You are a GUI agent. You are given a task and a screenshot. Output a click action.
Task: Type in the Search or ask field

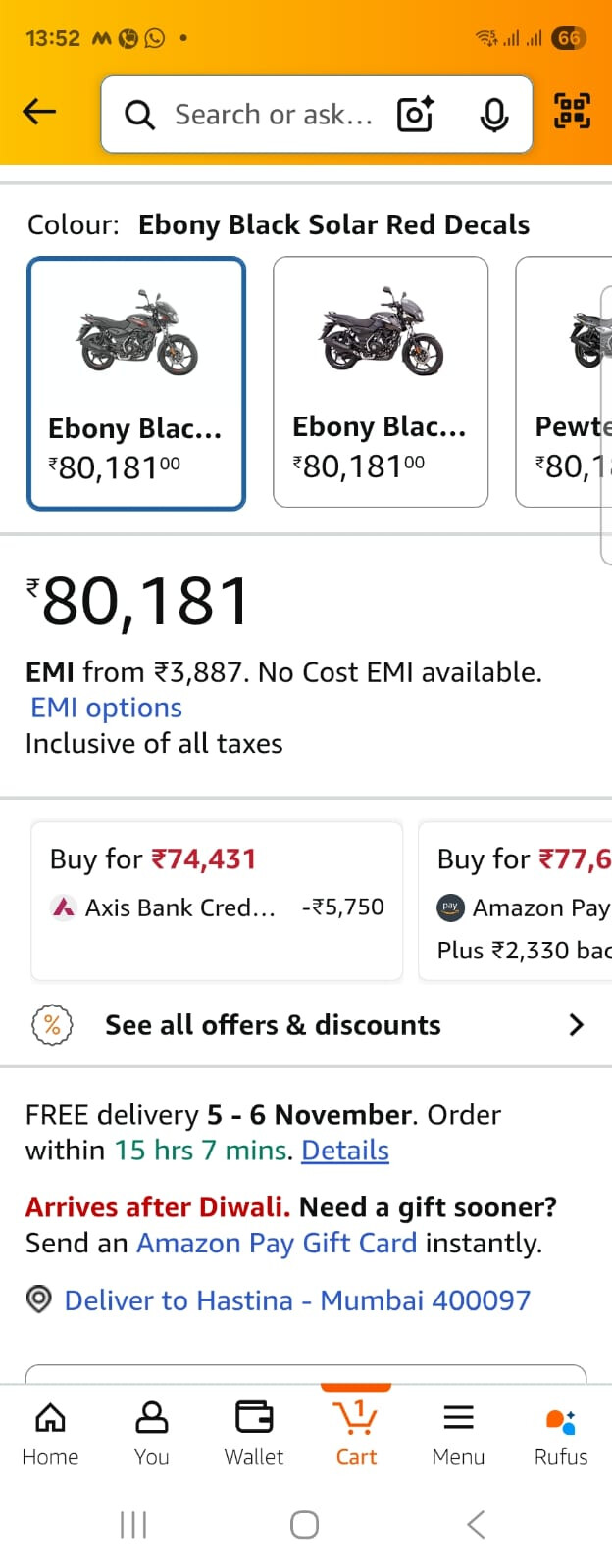click(274, 115)
